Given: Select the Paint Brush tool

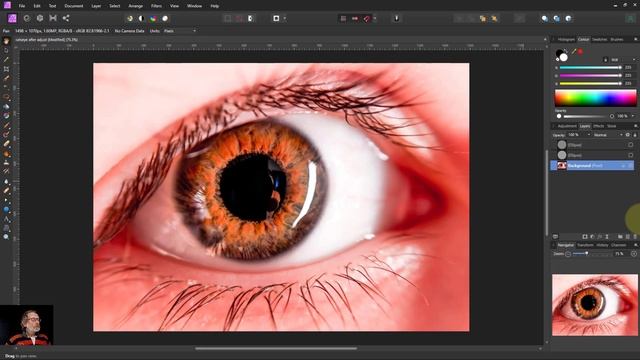Looking at the screenshot, I should click(6, 125).
